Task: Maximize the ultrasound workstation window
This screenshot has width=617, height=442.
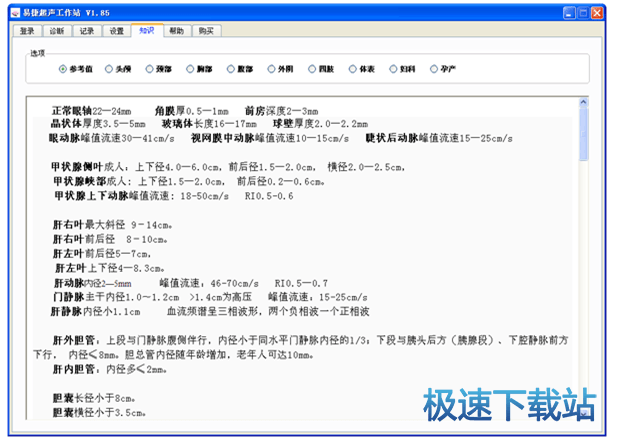Action: [x=583, y=13]
